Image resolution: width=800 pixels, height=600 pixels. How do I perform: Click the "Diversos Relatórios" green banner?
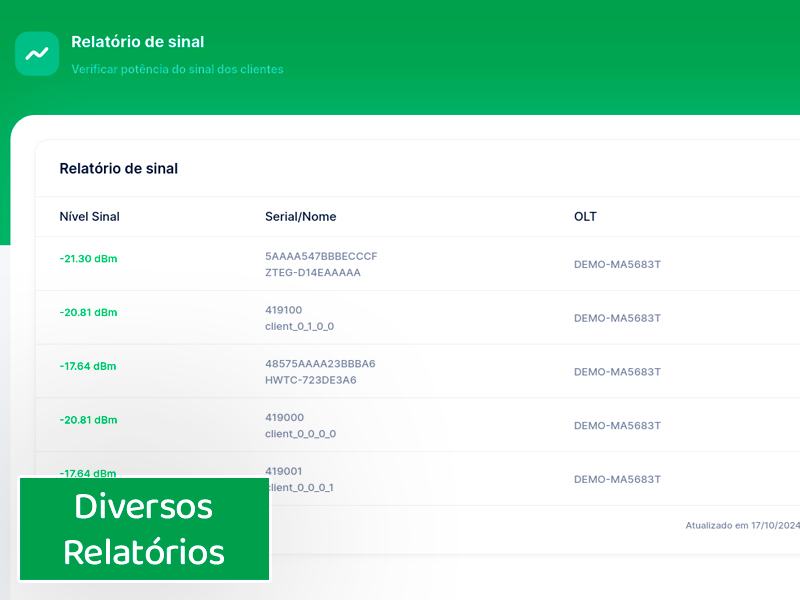[x=144, y=529]
